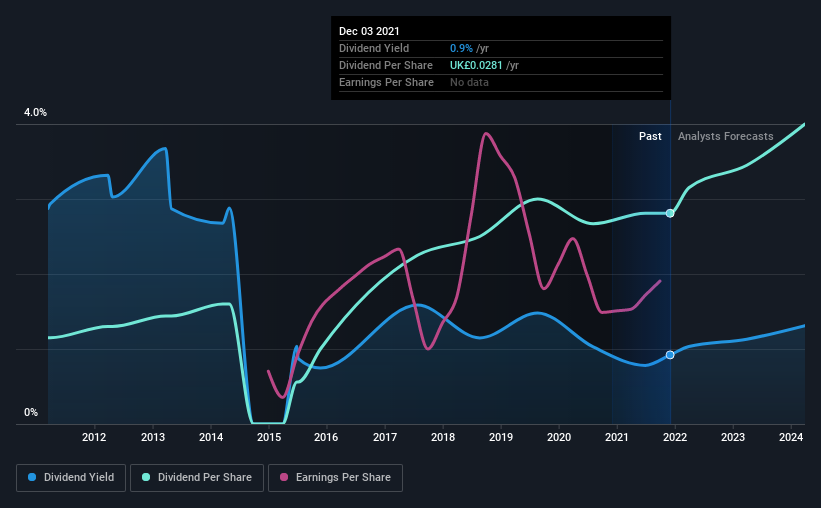Click the 2018 x-axis label
The height and width of the screenshot is (508, 821).
click(x=443, y=437)
